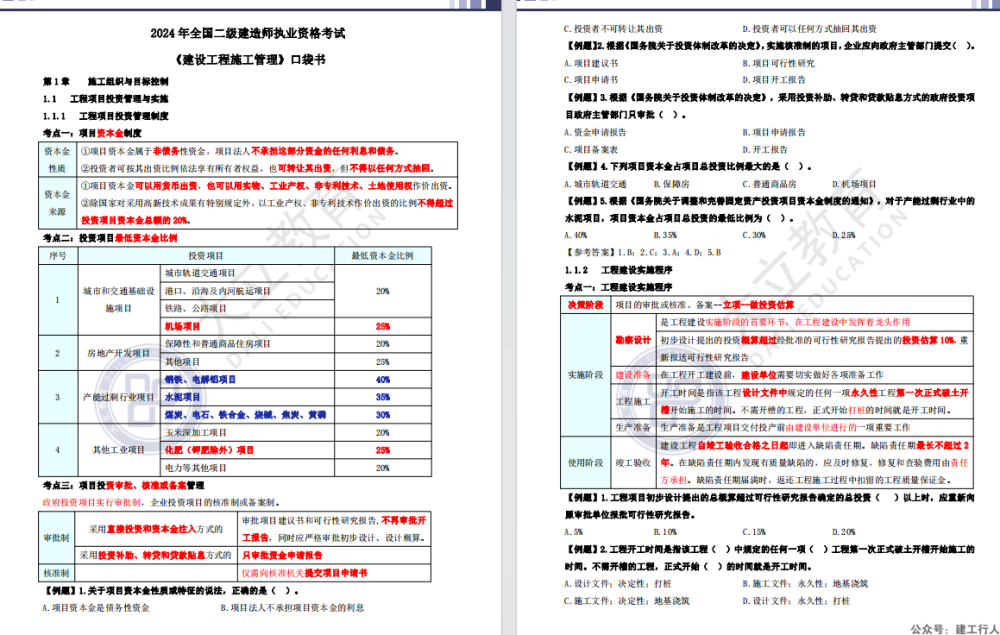Click answer option 'B.10%'

coord(665,532)
